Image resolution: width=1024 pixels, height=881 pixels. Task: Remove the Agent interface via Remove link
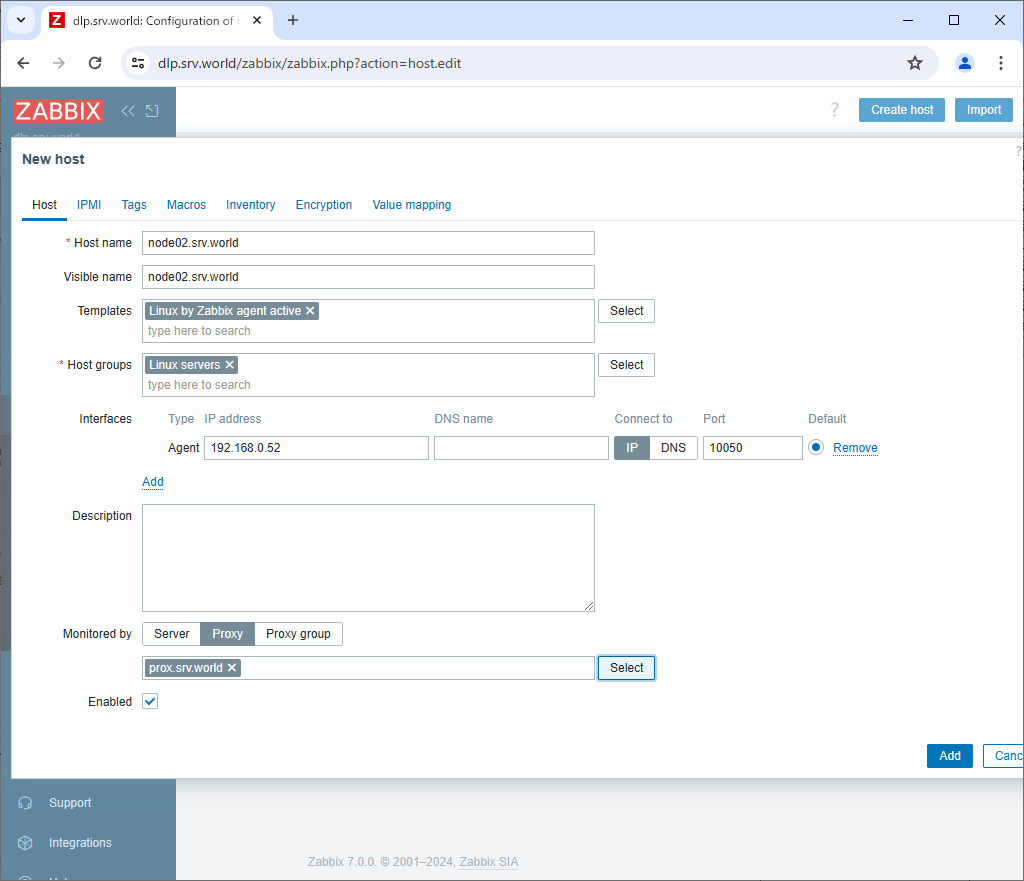(x=855, y=448)
